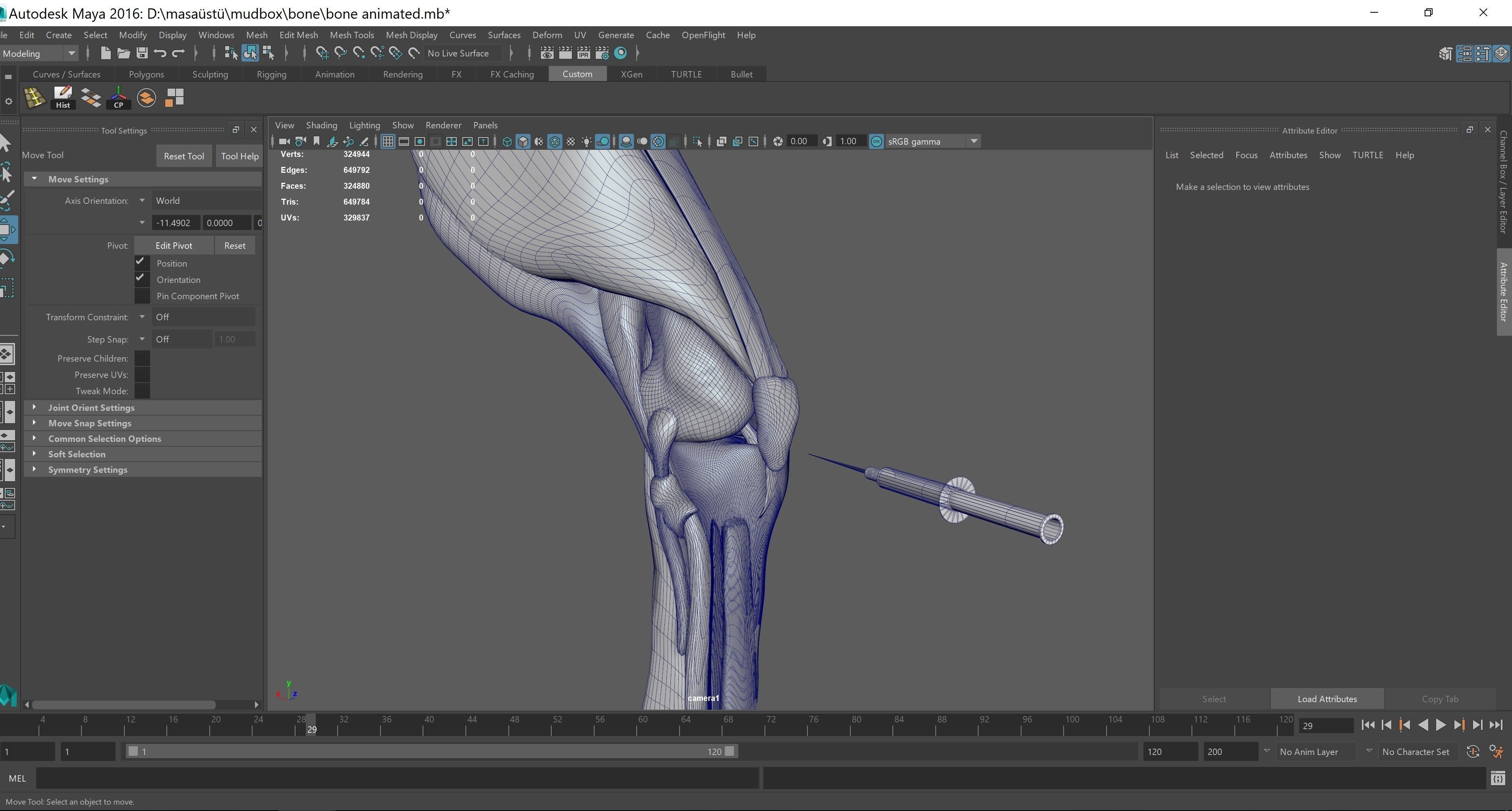Click the Hist shelf icon

click(63, 97)
